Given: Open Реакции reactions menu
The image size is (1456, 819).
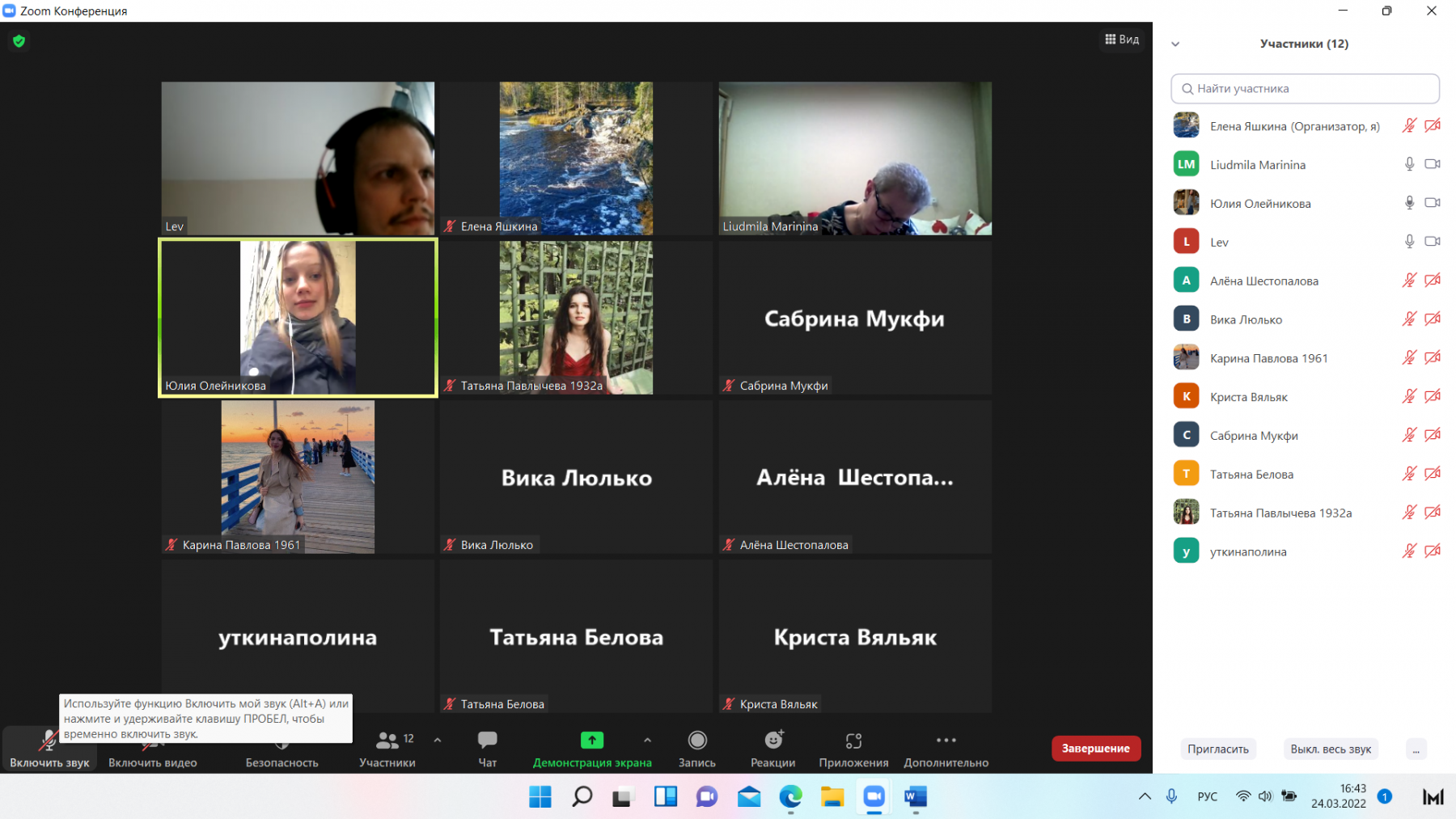Looking at the screenshot, I should [773, 749].
